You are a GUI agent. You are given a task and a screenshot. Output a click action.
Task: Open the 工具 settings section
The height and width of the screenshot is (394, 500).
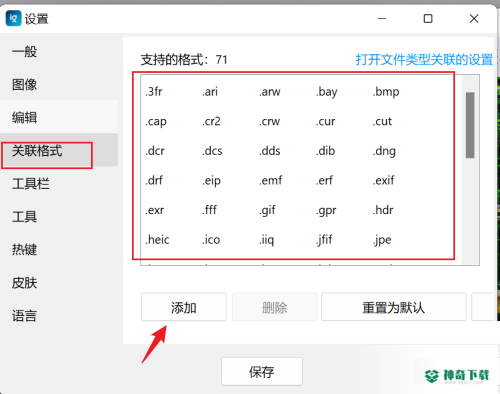pos(59,217)
